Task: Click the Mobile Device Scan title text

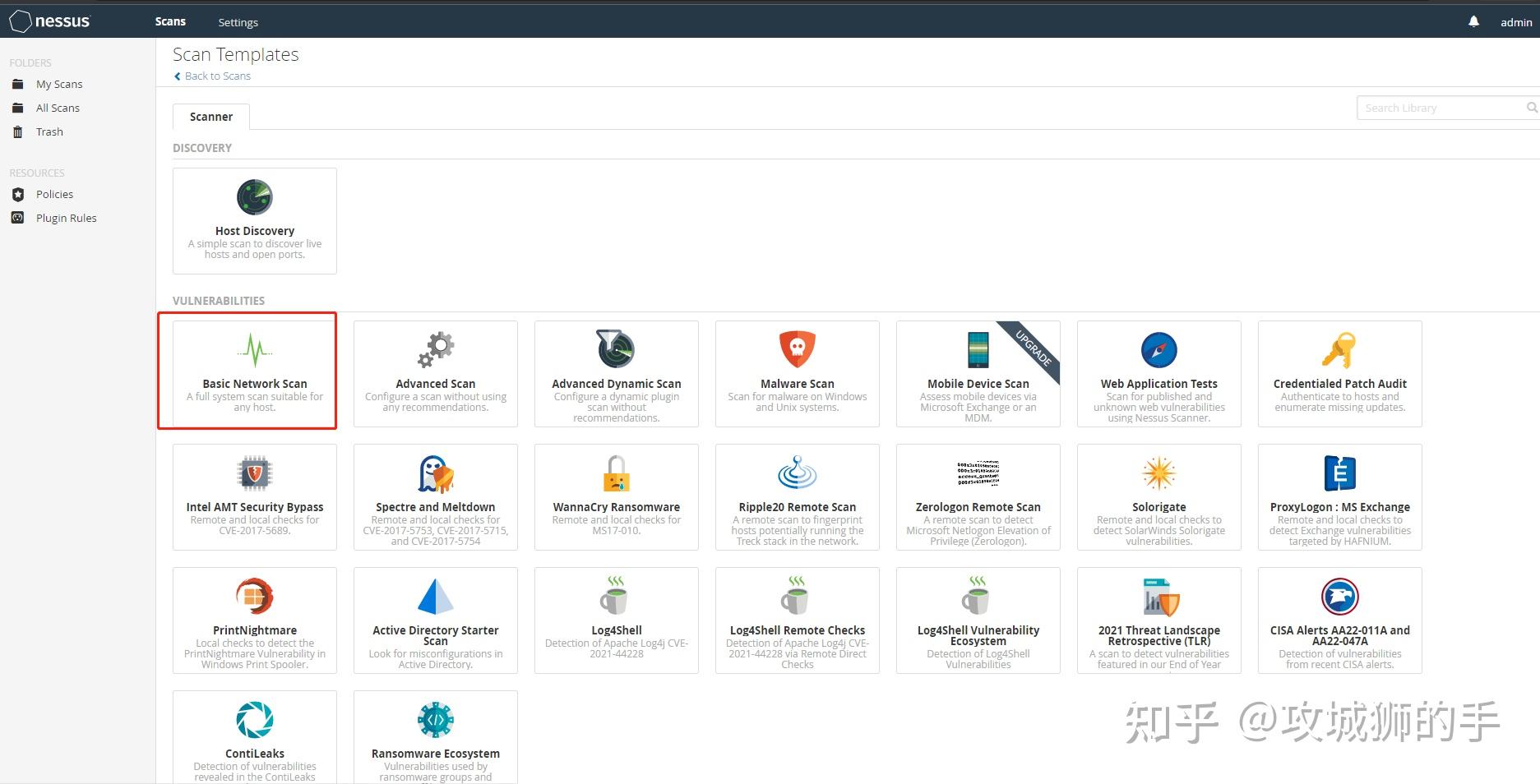Action: [978, 384]
